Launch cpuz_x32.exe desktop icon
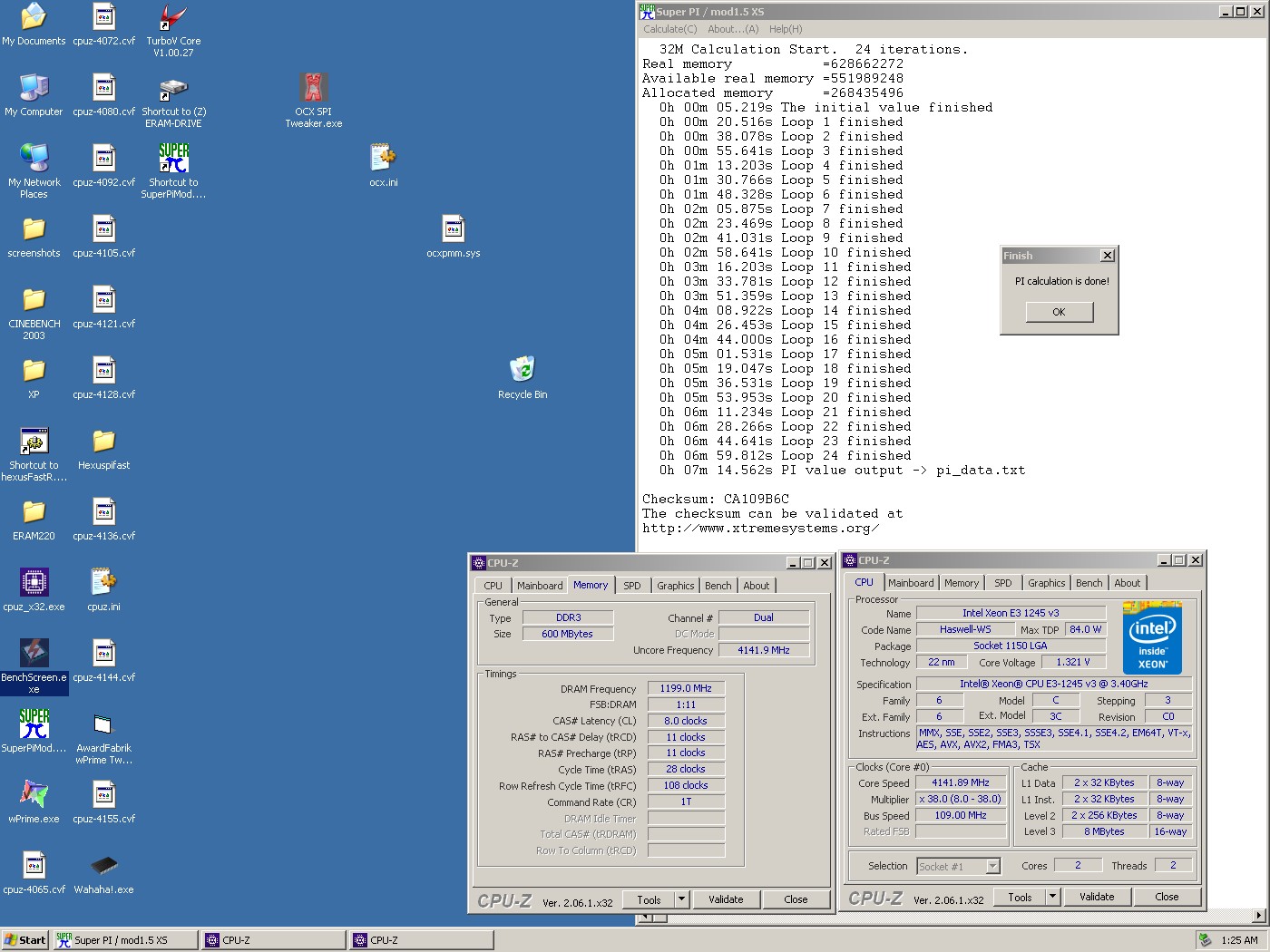This screenshot has height=952, width=1270. (x=34, y=589)
